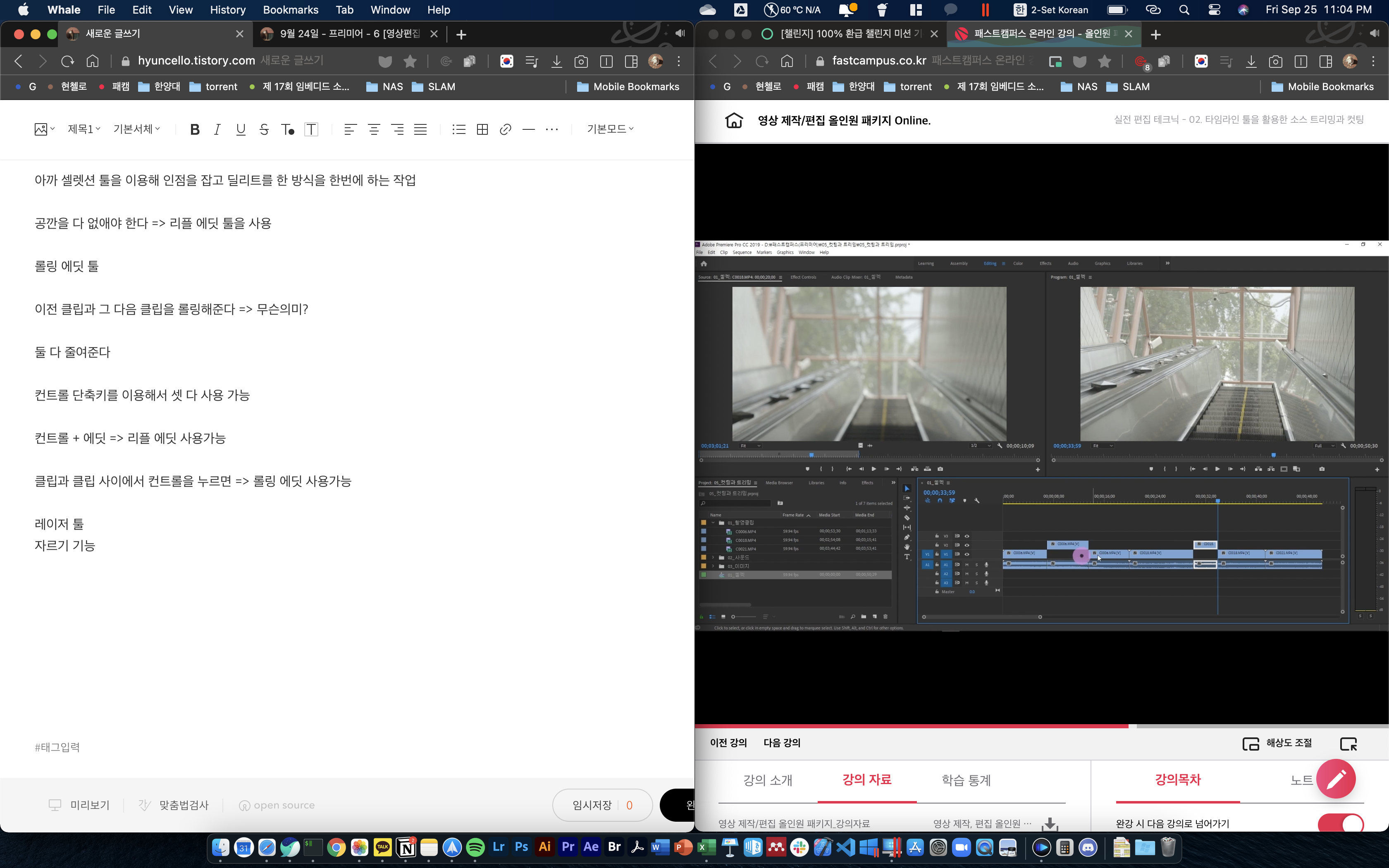Click the #태그입력 tag input field

(57, 747)
